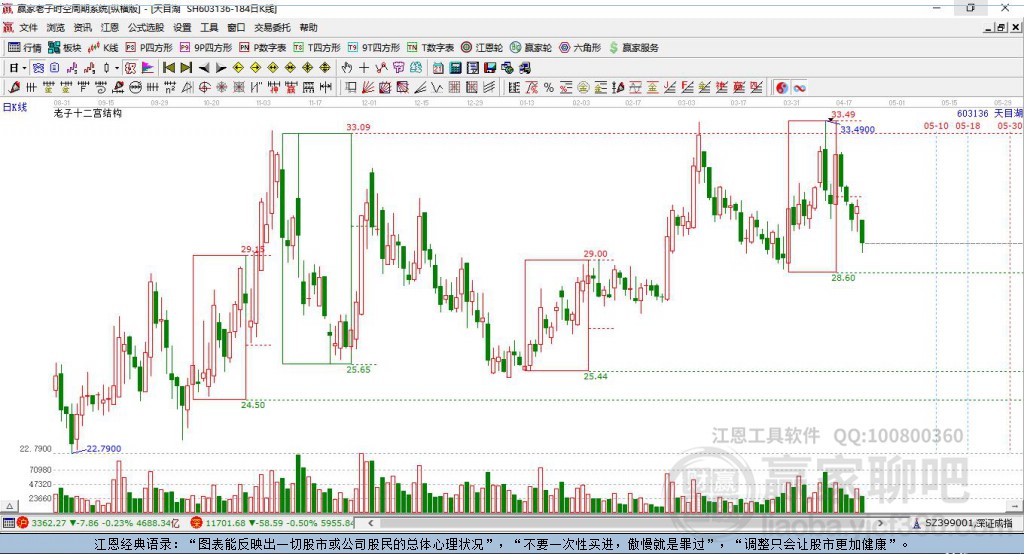Open the 行情 quotes view

point(24,48)
